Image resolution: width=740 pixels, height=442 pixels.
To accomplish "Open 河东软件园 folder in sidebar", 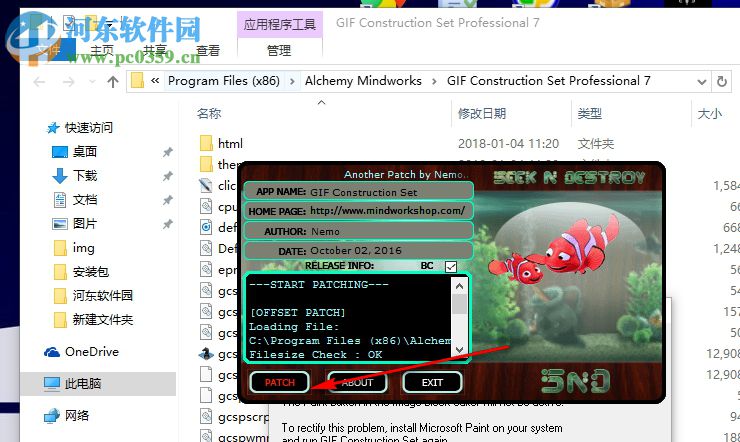I will (102, 296).
